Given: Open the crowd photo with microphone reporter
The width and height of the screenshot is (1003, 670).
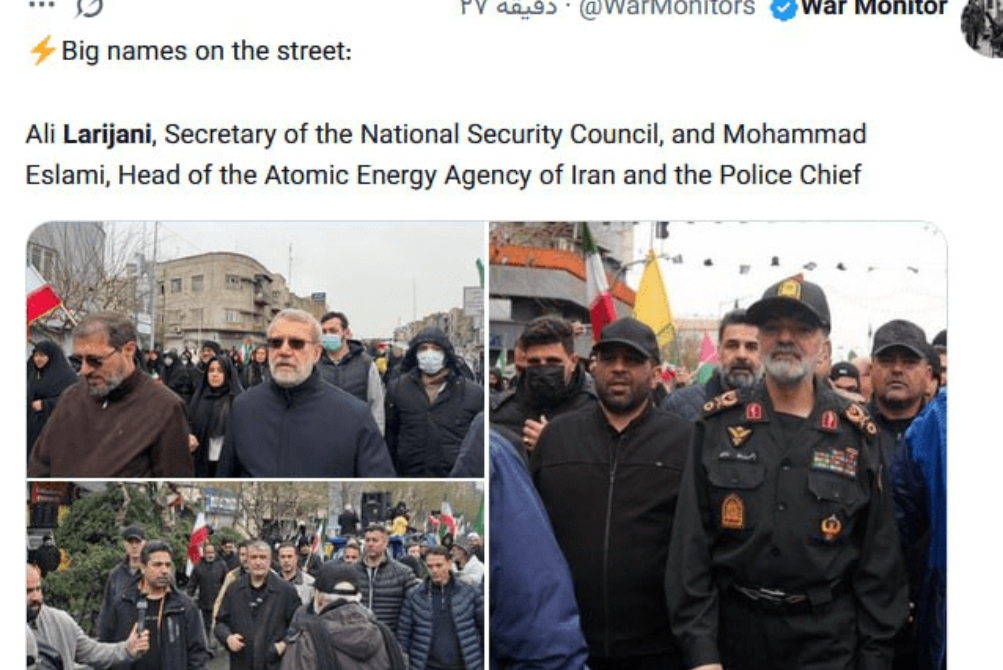Looking at the screenshot, I should 255,576.
